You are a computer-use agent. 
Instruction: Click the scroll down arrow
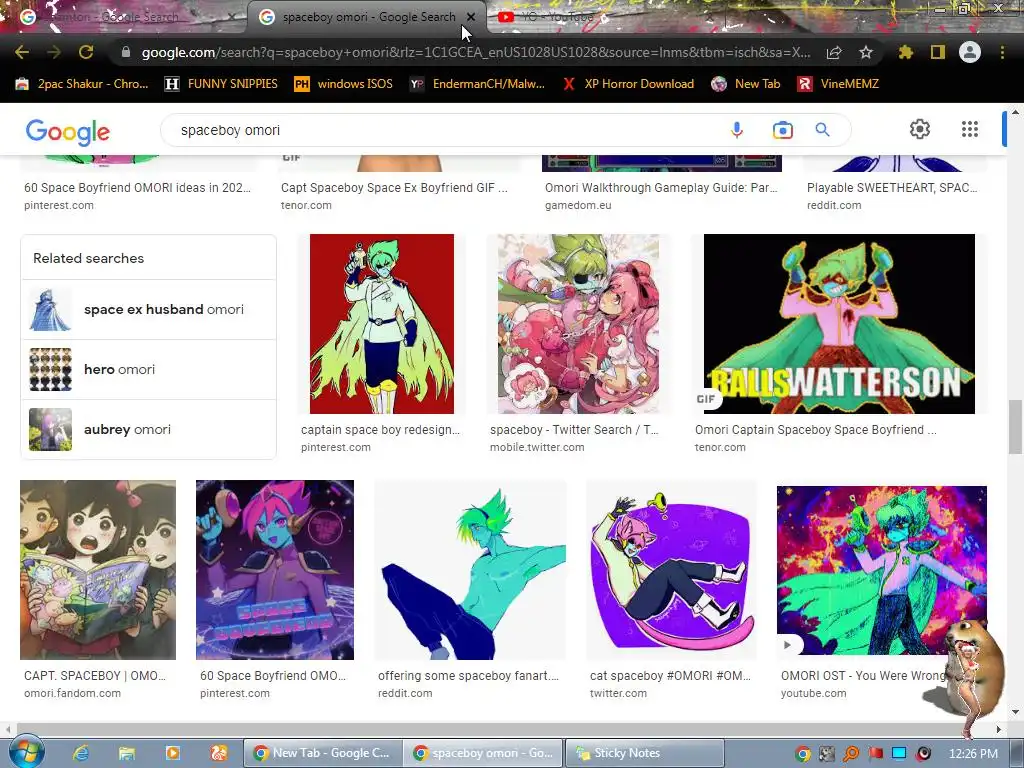click(1016, 712)
